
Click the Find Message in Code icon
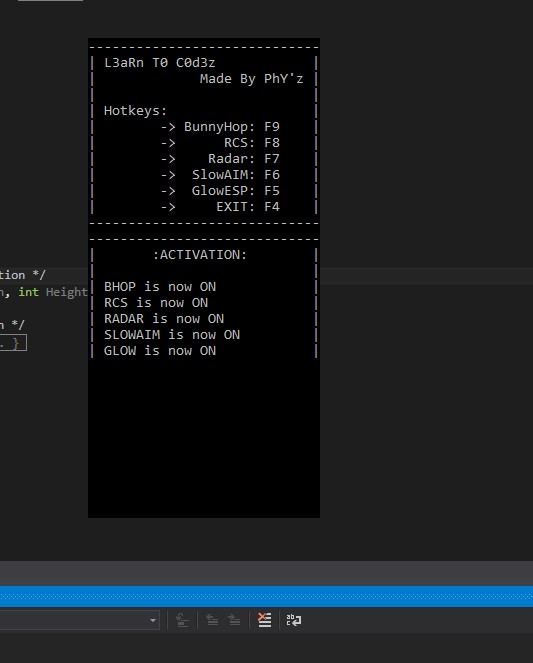(182, 620)
